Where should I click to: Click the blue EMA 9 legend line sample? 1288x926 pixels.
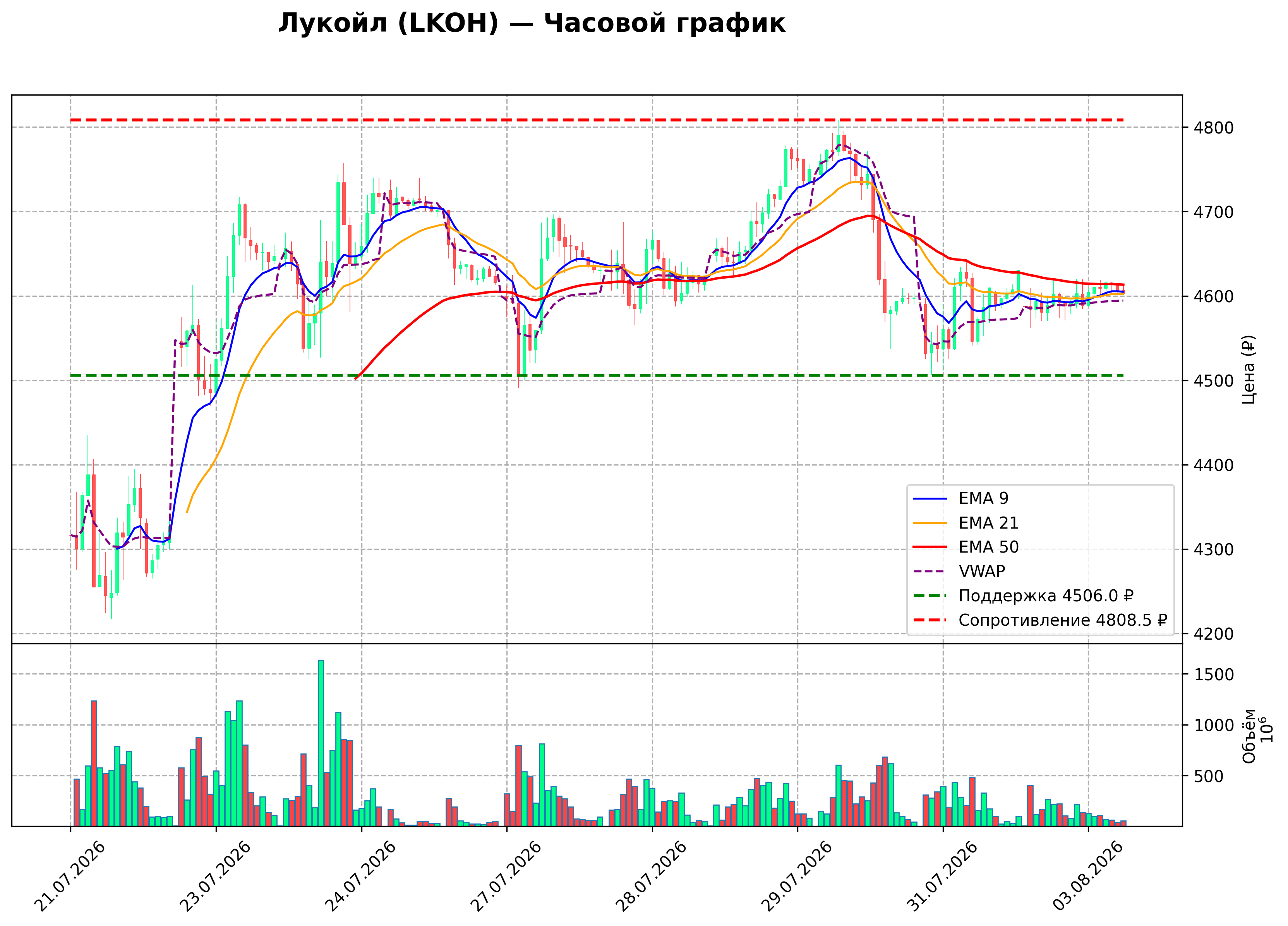coord(930,498)
